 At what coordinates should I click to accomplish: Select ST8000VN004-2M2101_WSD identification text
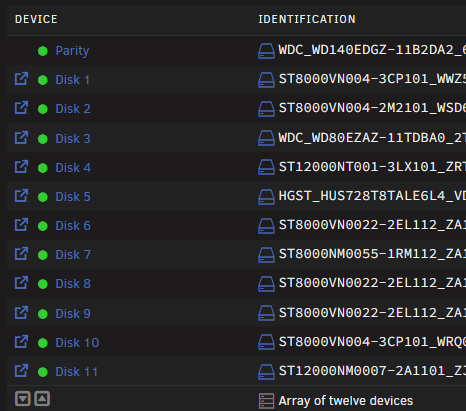372,108
